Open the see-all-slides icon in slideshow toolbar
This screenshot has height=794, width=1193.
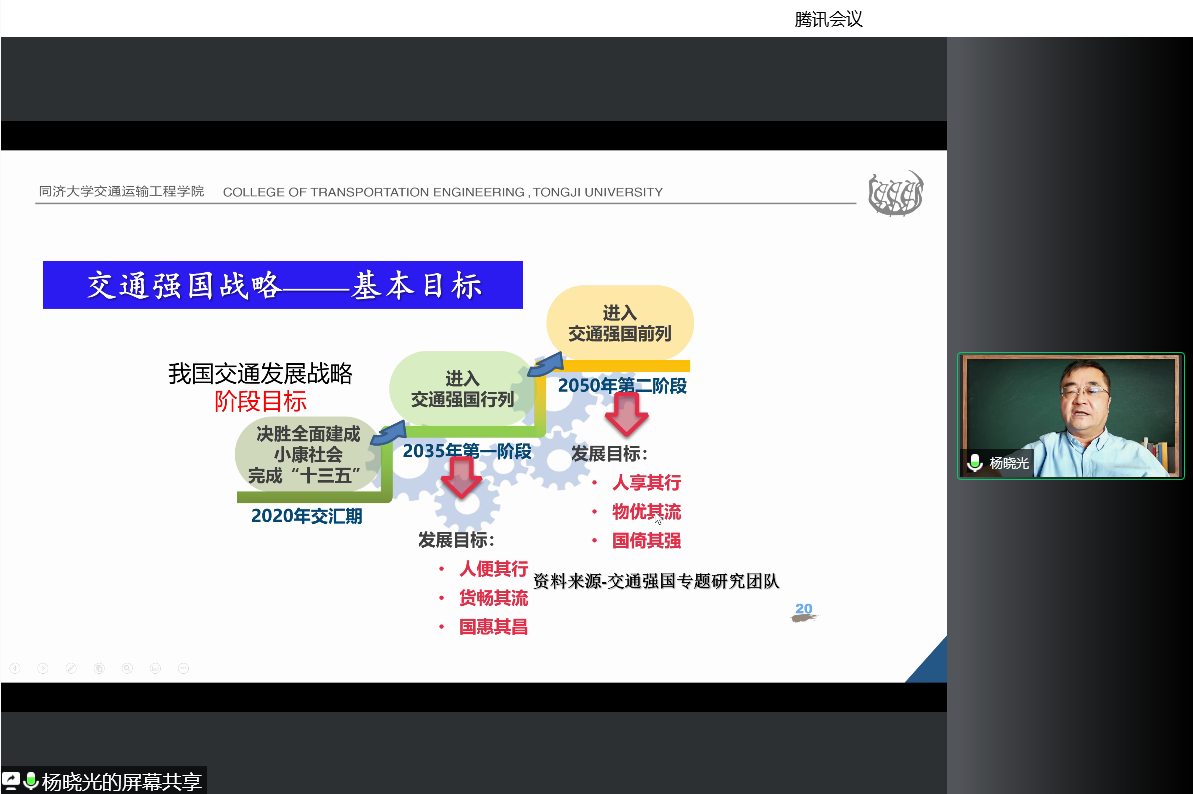[x=99, y=668]
